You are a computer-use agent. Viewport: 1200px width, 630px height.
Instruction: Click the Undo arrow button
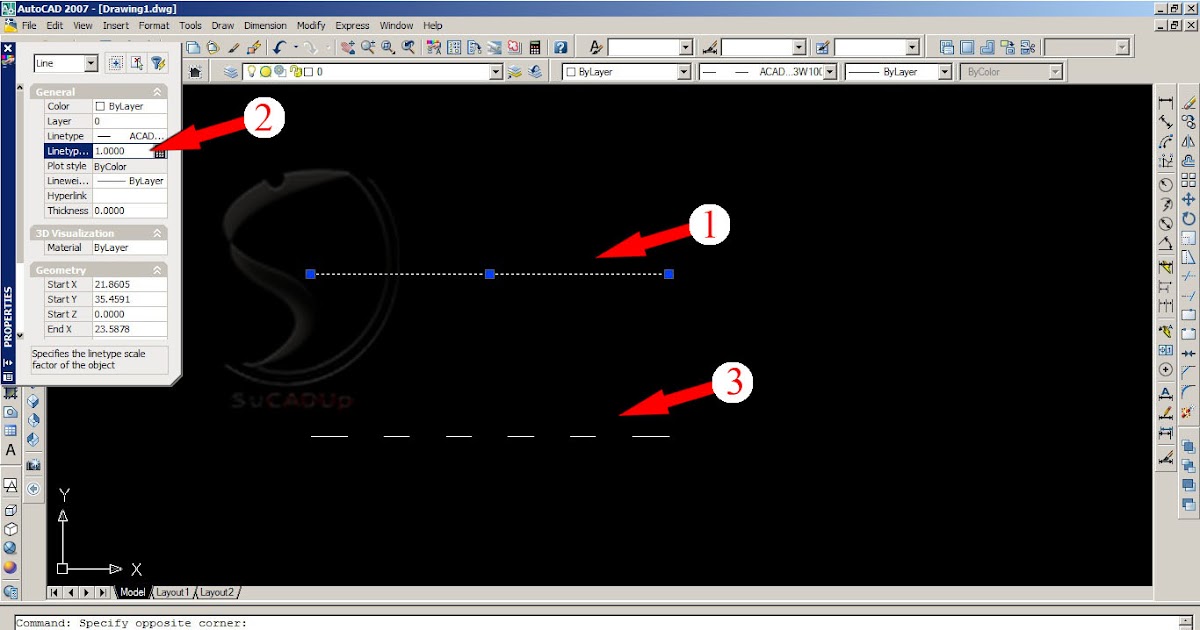pos(280,46)
